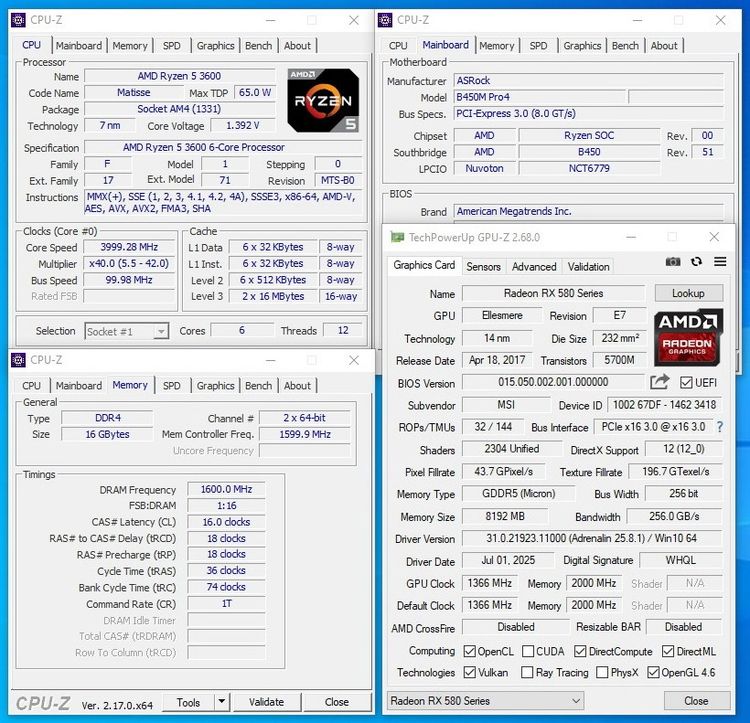Open the Tools dropdown arrow in CPU-Z
The image size is (750, 723).
click(x=221, y=701)
